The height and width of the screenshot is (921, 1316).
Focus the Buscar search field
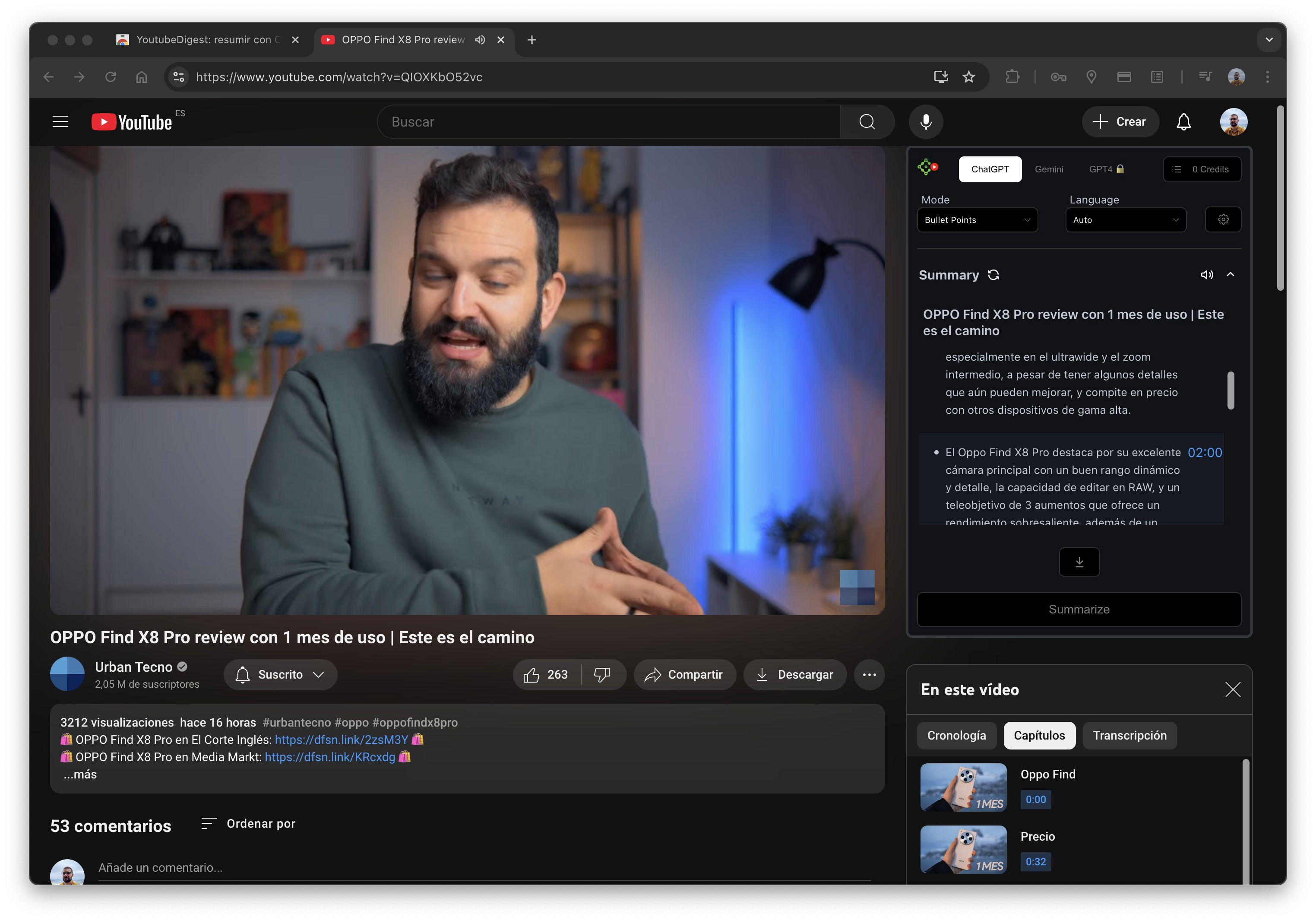click(609, 121)
